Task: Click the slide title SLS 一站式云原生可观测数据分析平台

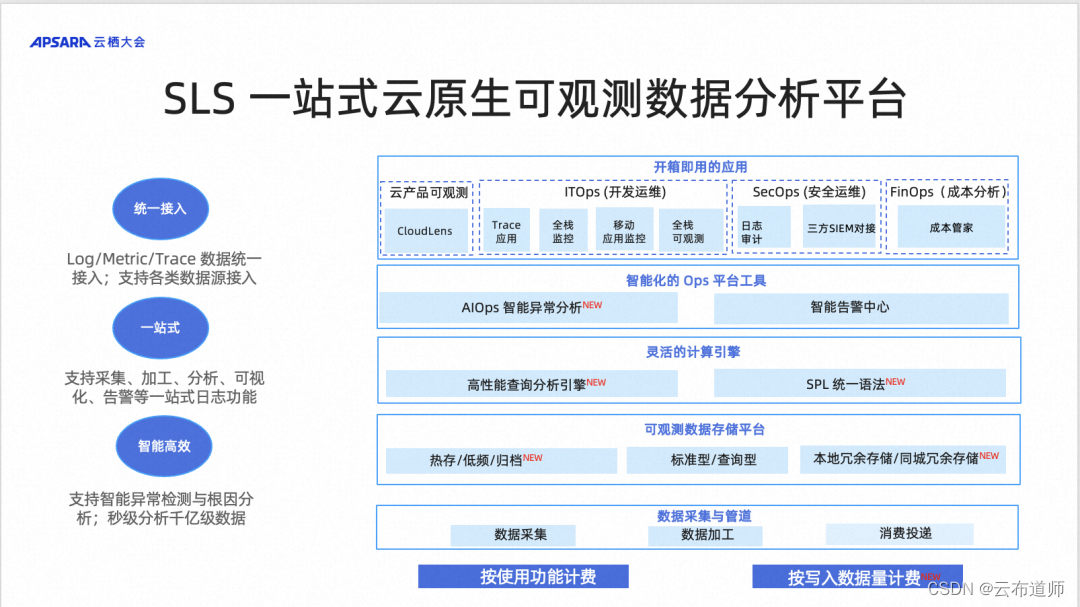Action: (535, 99)
